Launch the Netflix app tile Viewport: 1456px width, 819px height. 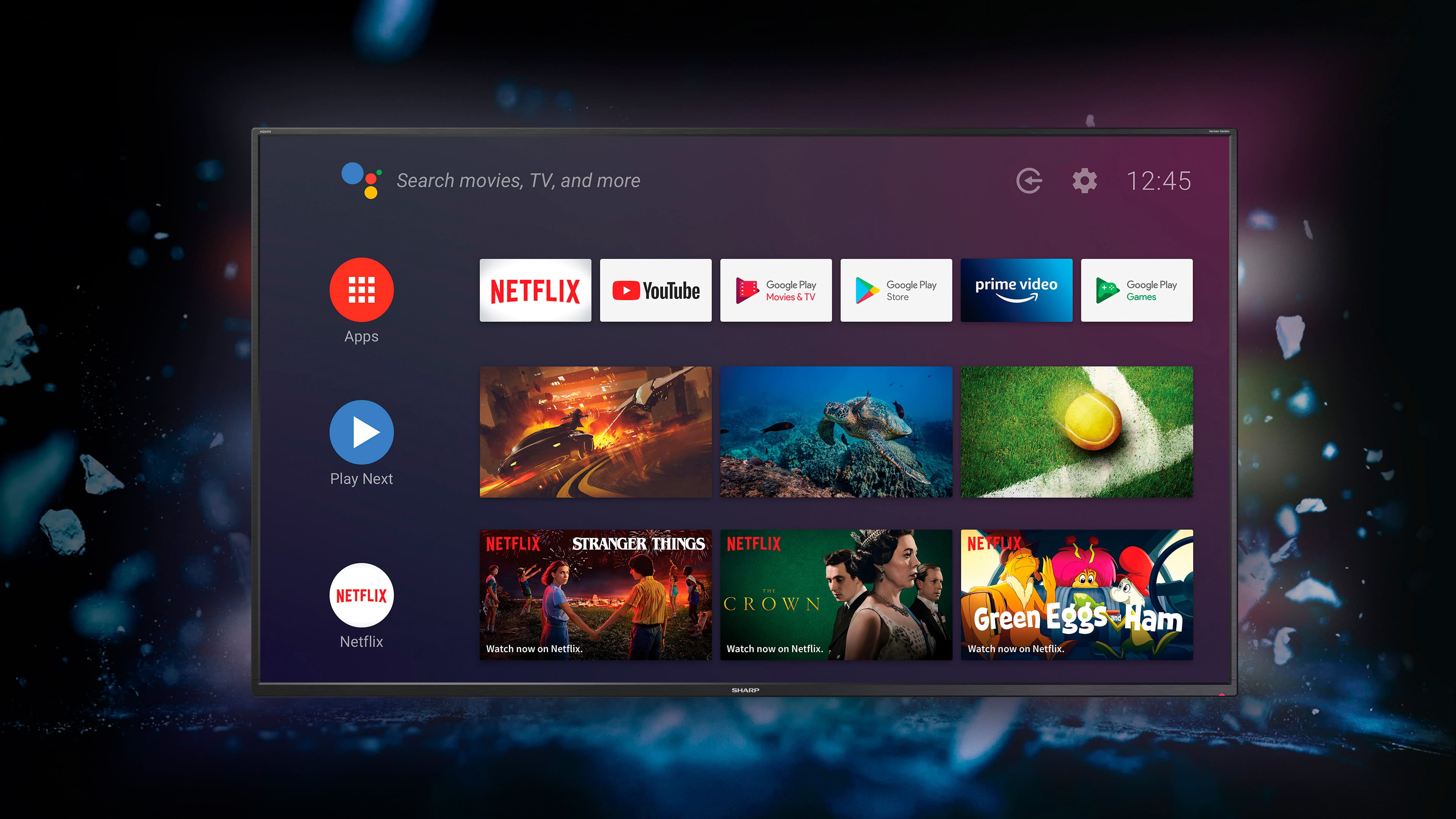535,290
